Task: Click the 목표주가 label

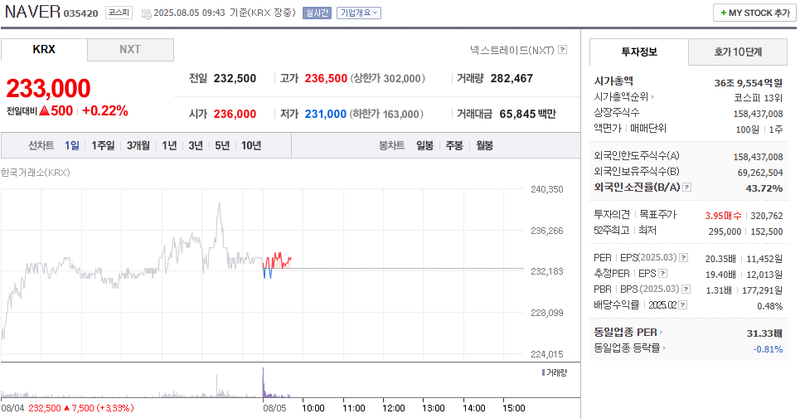Action: click(658, 214)
